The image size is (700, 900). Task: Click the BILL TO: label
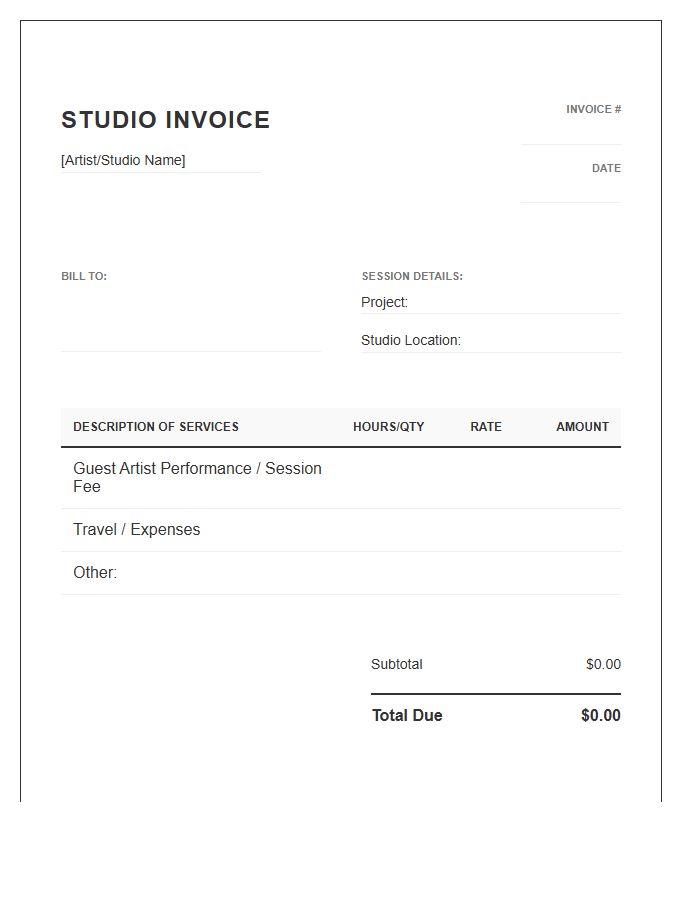coord(84,276)
